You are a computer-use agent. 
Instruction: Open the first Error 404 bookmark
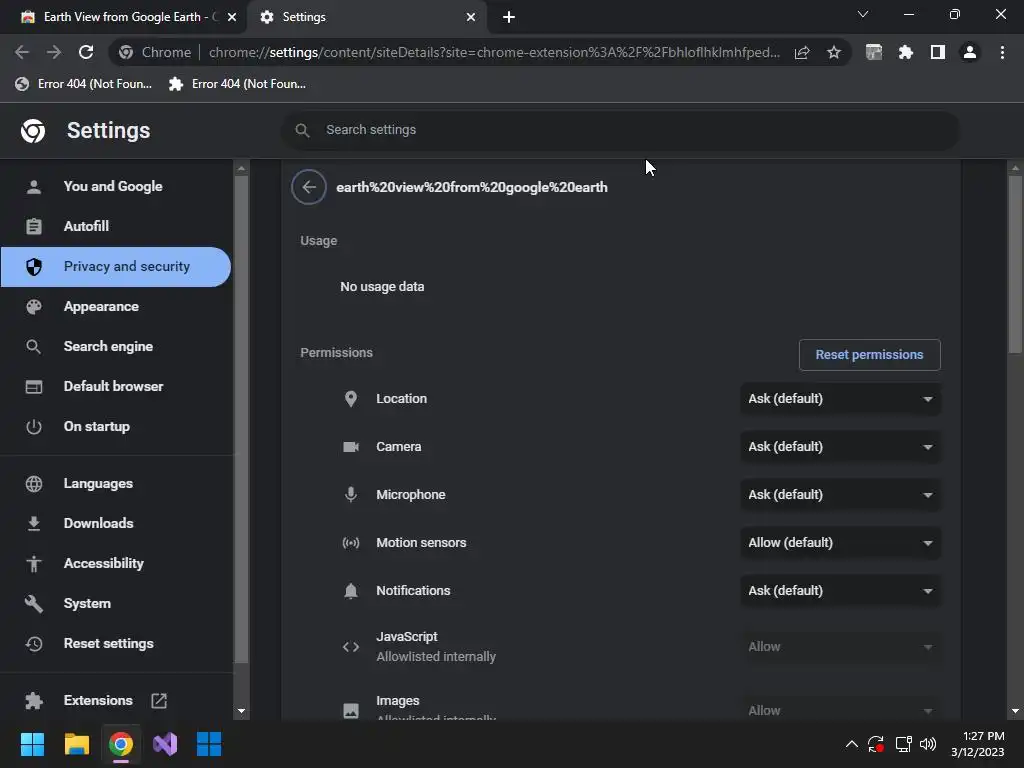coord(83,84)
